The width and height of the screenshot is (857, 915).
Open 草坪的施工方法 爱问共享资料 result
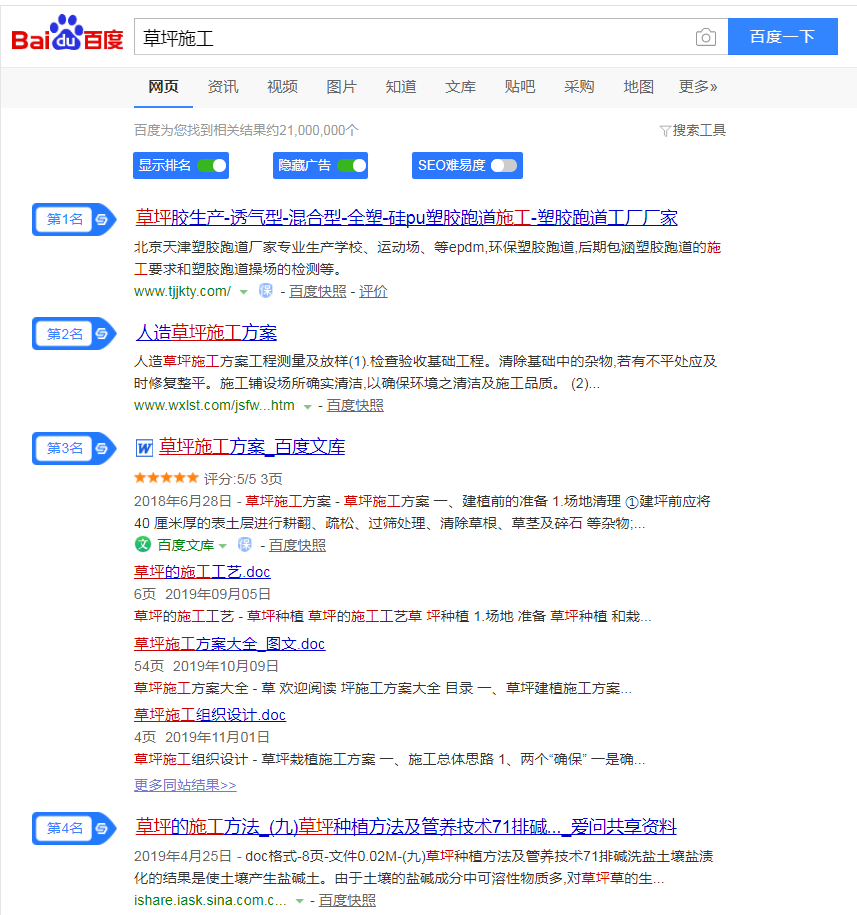point(406,827)
